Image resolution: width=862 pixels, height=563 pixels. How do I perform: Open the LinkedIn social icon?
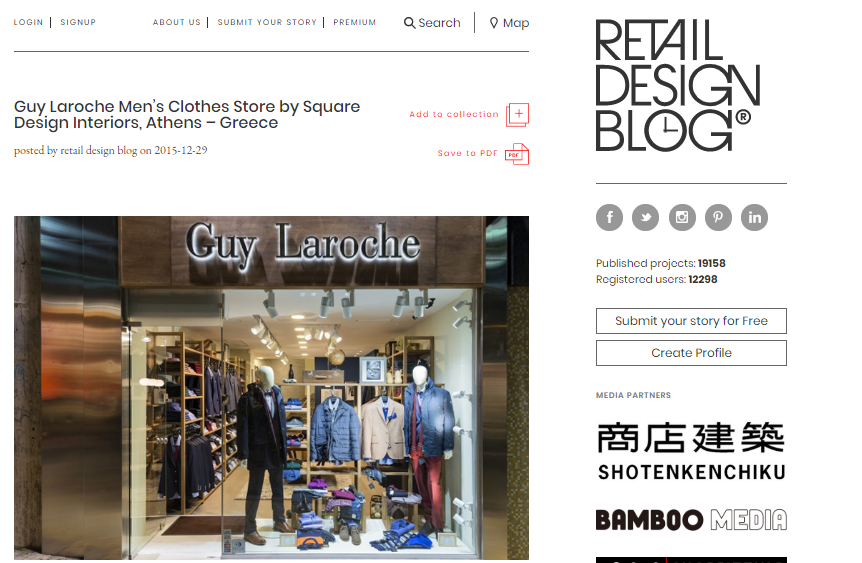(x=755, y=217)
